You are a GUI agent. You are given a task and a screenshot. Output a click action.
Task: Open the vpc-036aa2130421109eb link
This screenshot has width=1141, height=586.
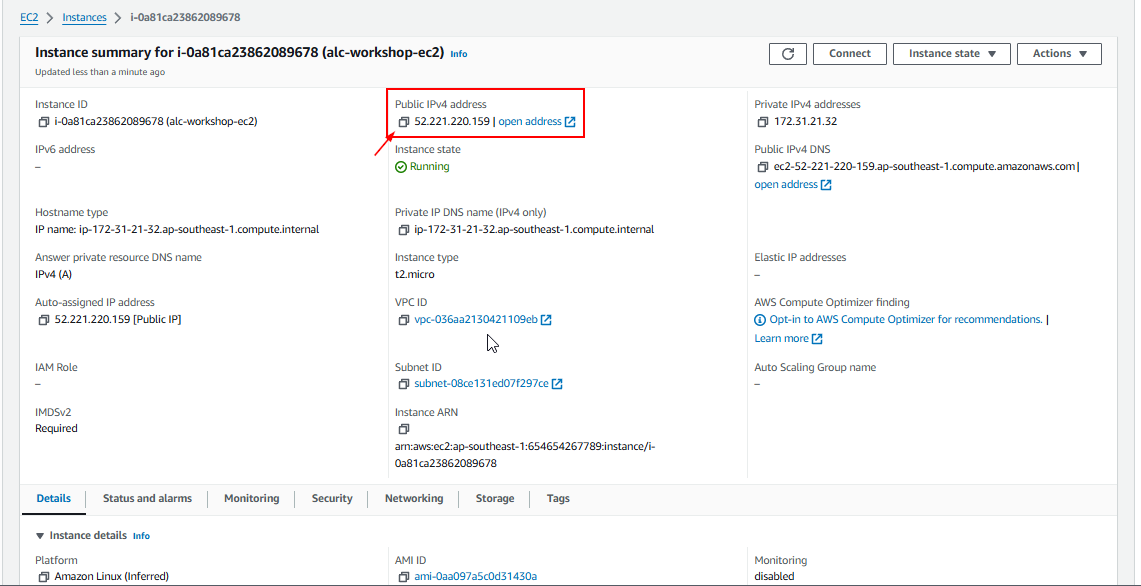(x=476, y=320)
